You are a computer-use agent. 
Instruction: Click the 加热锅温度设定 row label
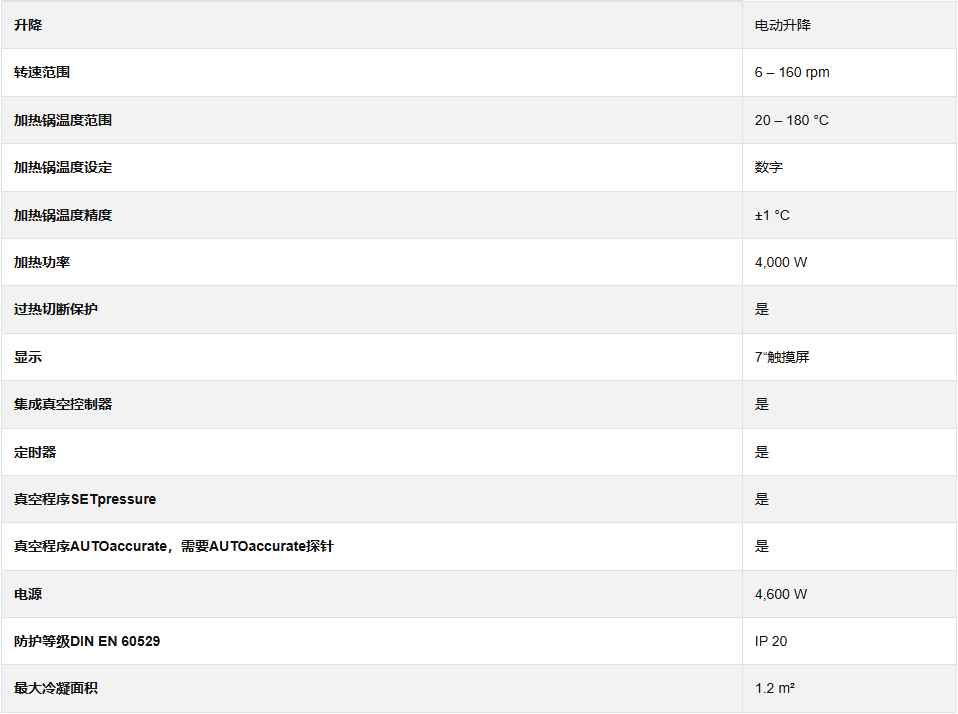coord(62,167)
